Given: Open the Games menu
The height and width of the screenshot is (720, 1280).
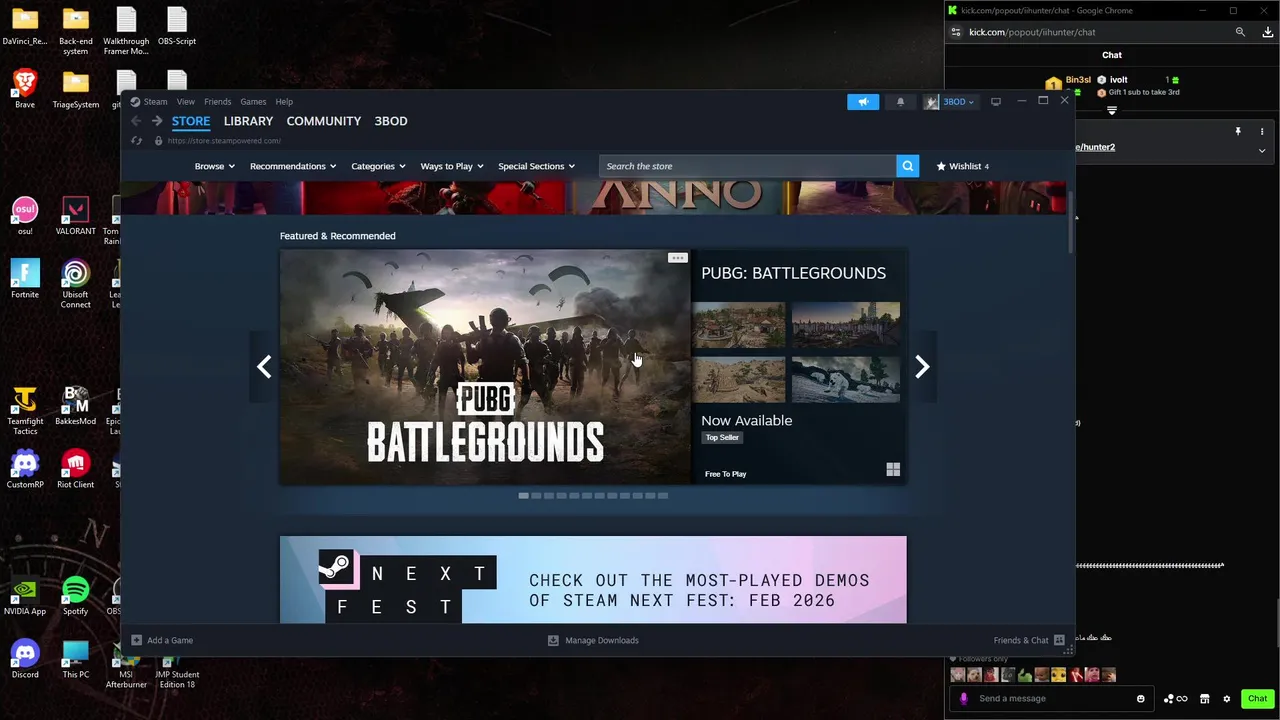Looking at the screenshot, I should pyautogui.click(x=253, y=101).
